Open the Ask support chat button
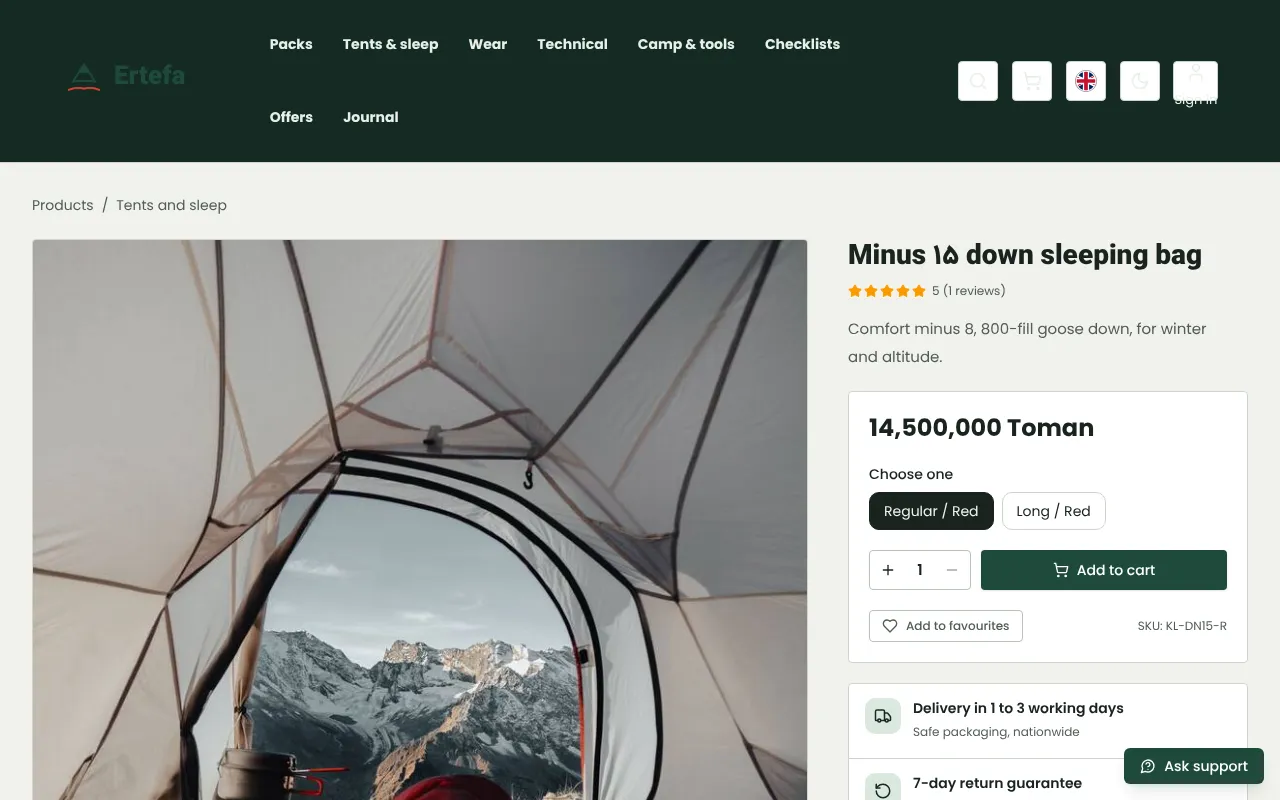Viewport: 1280px width, 800px height. point(1194,766)
